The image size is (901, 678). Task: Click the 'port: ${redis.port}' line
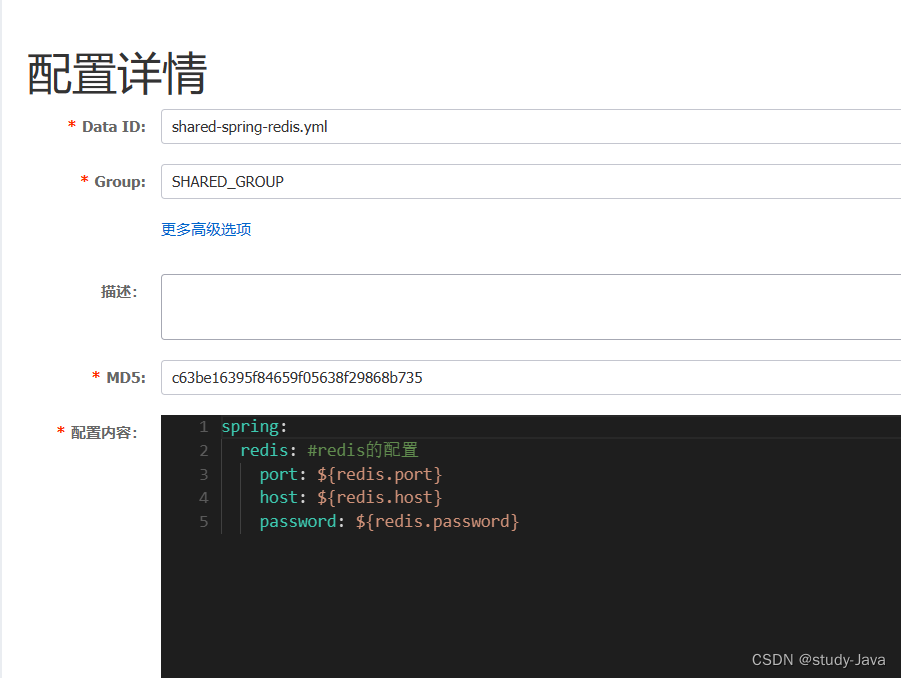(x=351, y=475)
